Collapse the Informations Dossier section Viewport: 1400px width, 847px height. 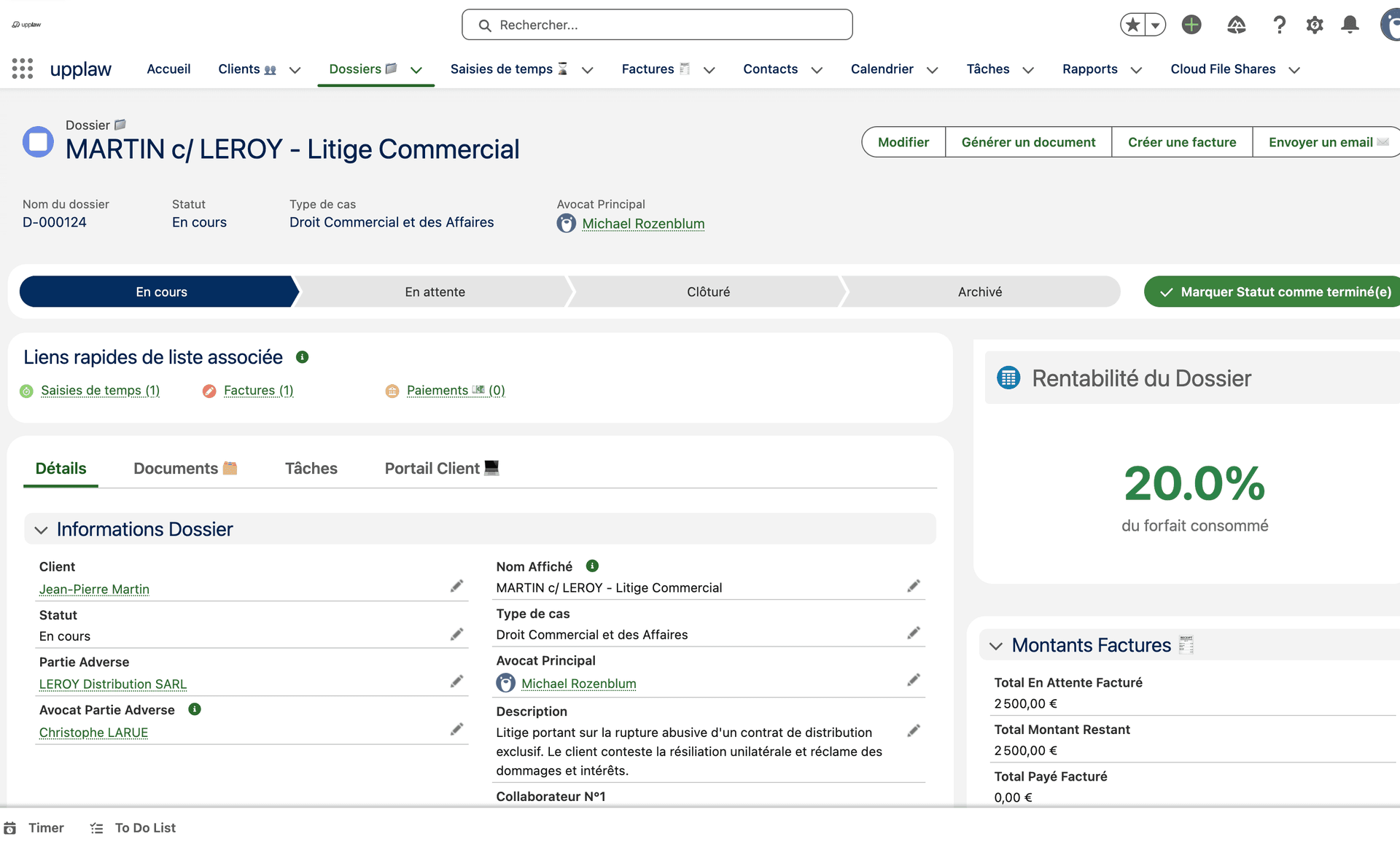(x=42, y=529)
